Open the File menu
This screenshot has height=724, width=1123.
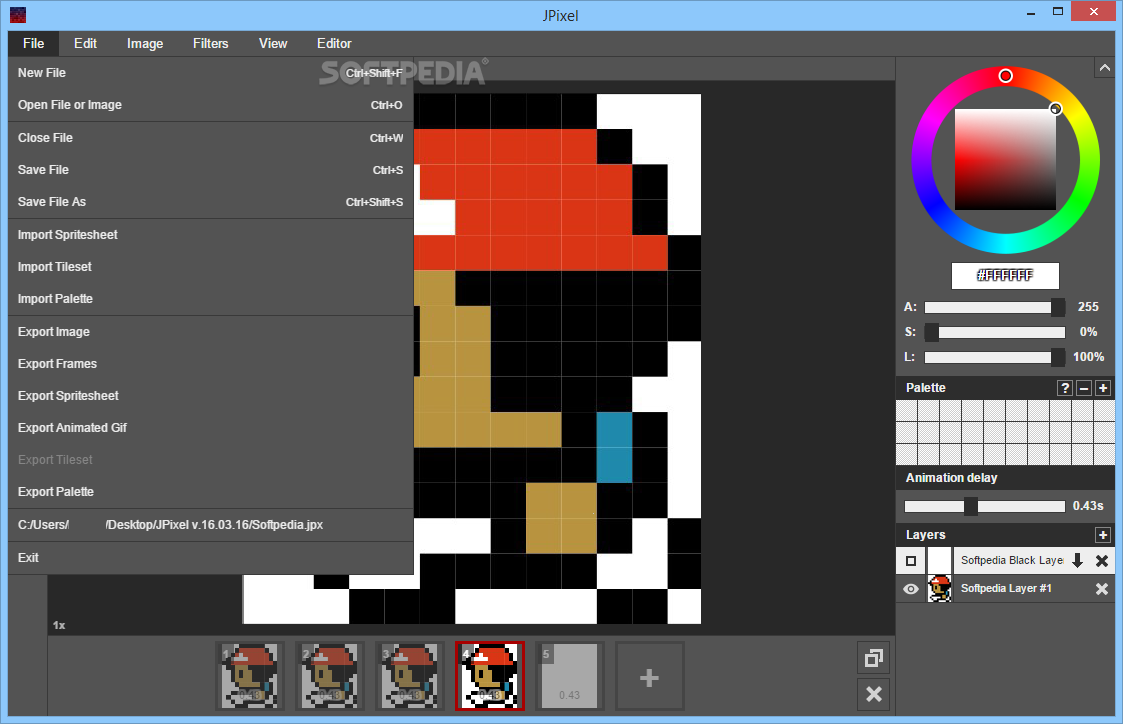(34, 44)
